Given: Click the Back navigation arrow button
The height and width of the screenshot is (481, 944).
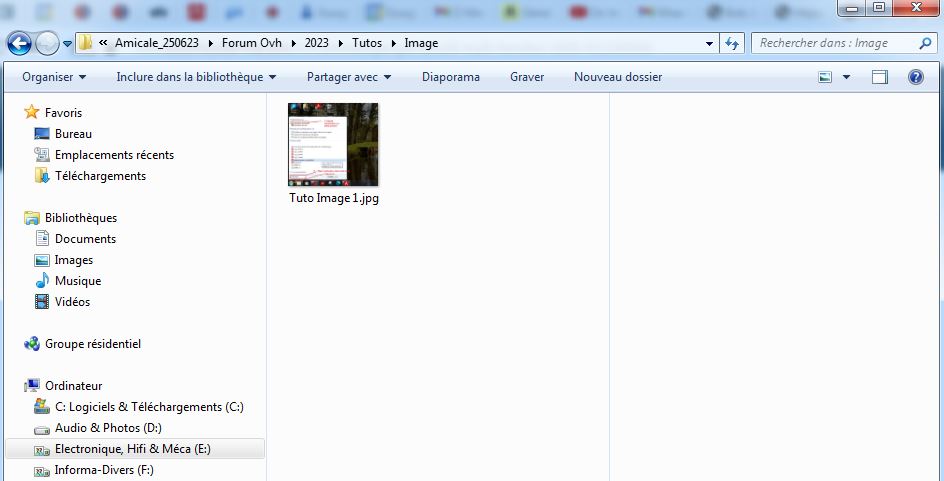Looking at the screenshot, I should tap(19, 44).
